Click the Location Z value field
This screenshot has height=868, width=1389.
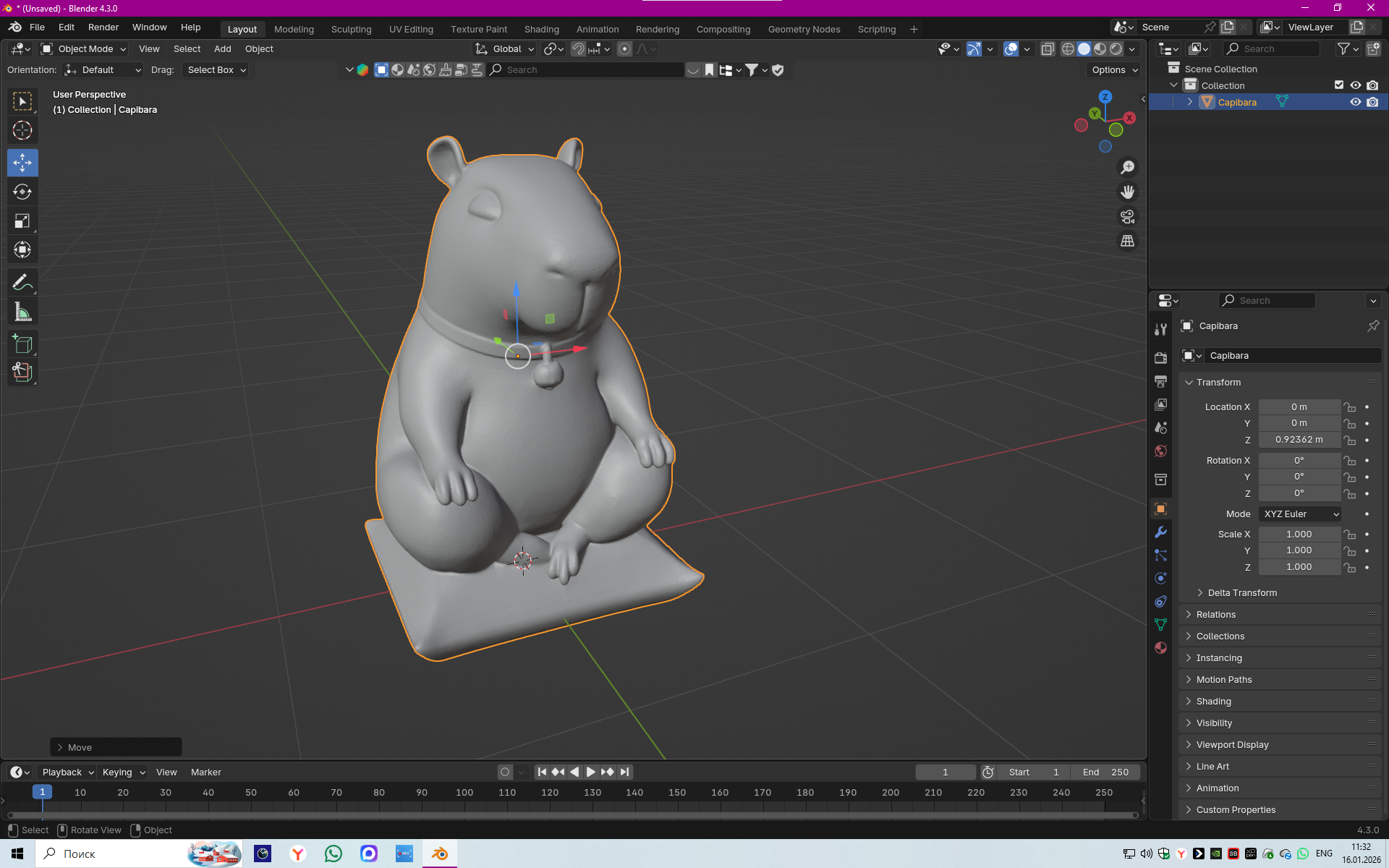tap(1299, 440)
